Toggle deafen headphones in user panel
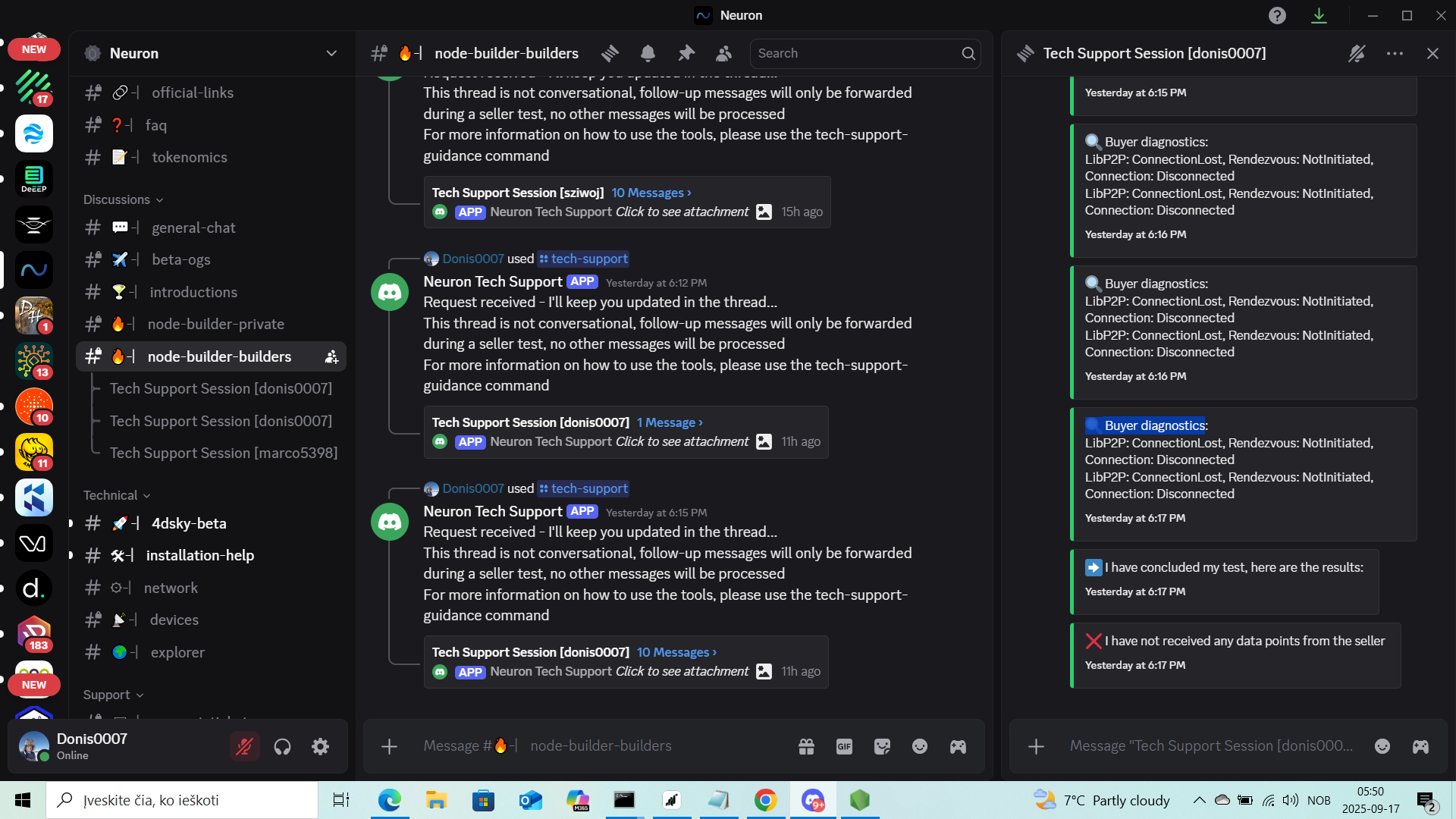 (282, 747)
